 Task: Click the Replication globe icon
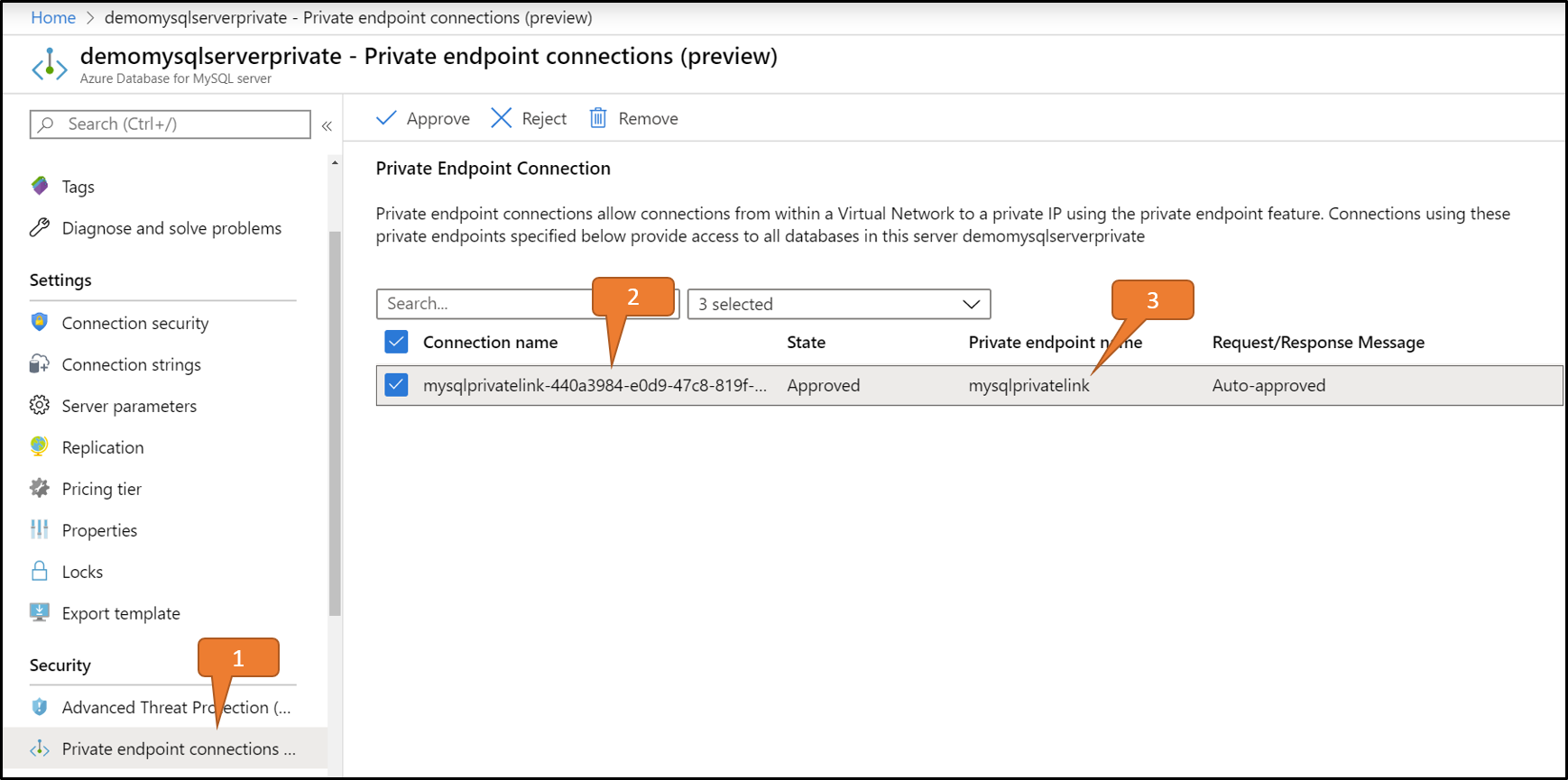(40, 446)
